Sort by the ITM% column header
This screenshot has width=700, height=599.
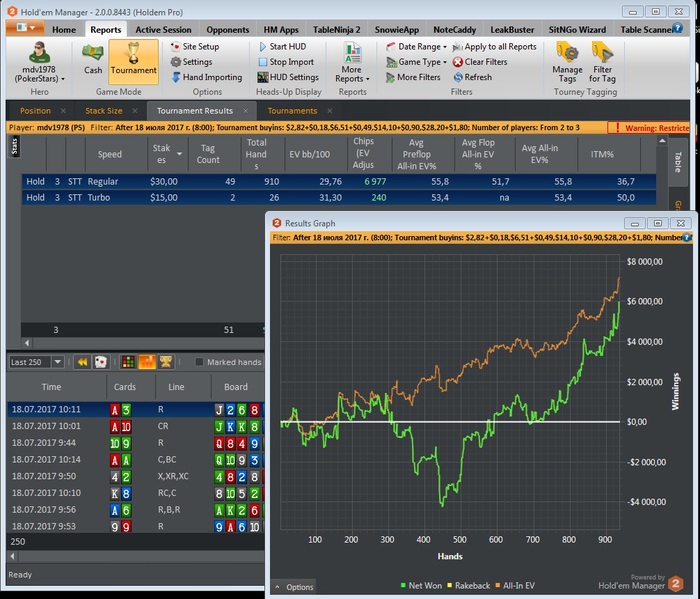(x=602, y=154)
